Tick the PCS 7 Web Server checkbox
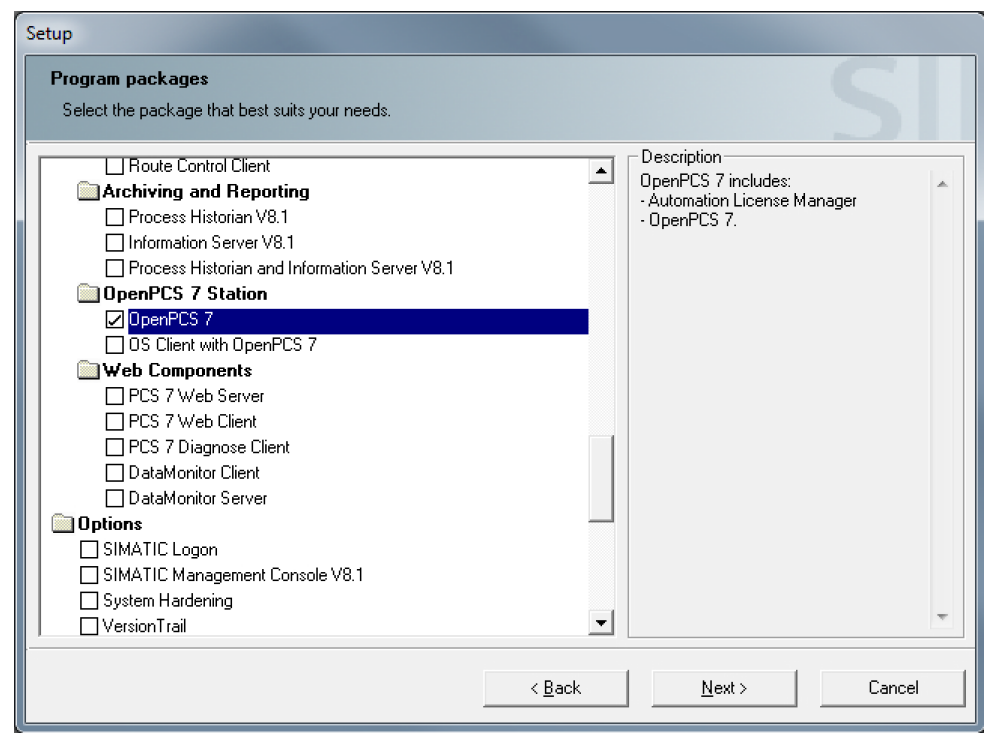 [x=115, y=396]
